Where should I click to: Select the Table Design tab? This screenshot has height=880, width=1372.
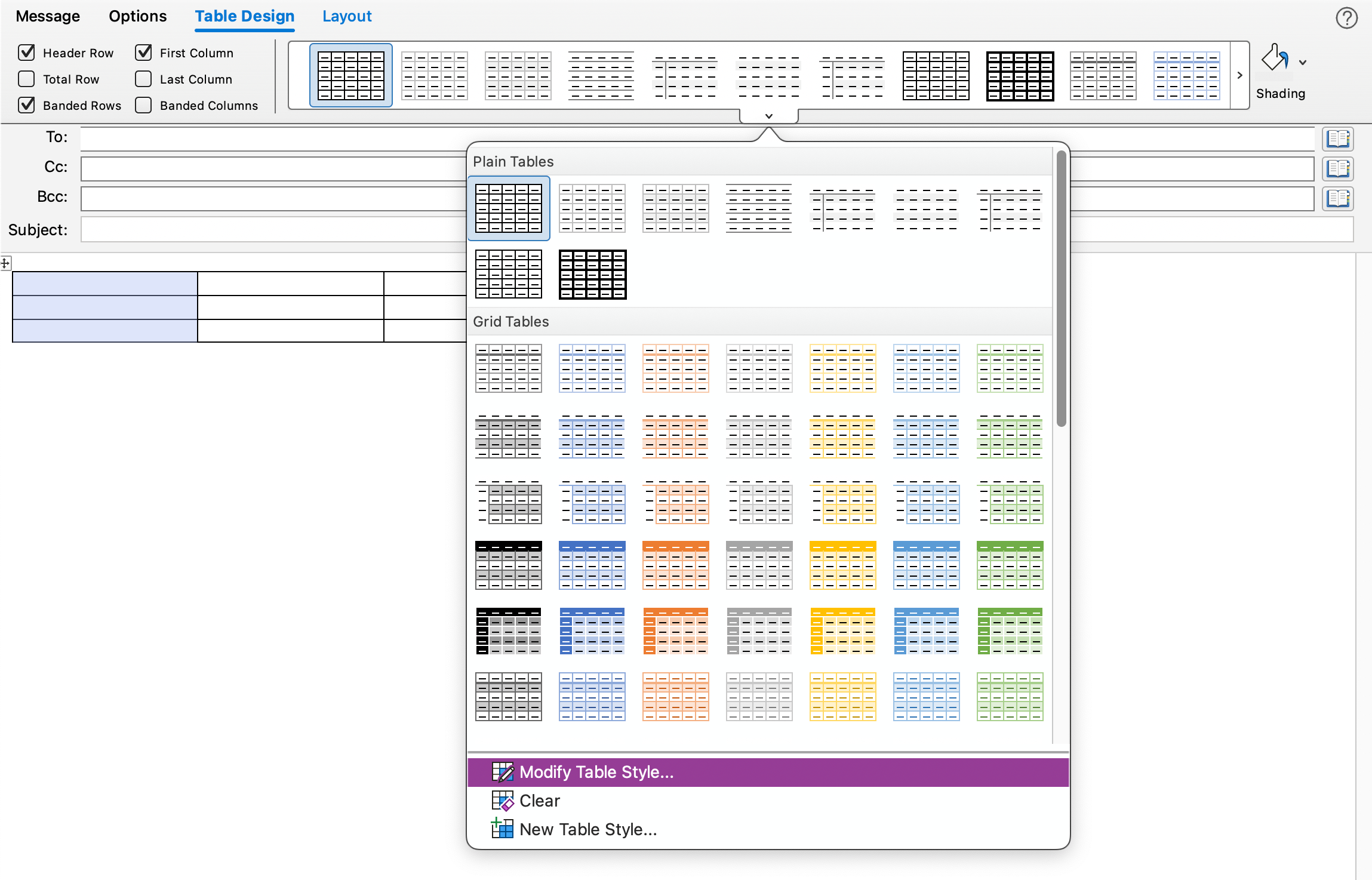245,16
